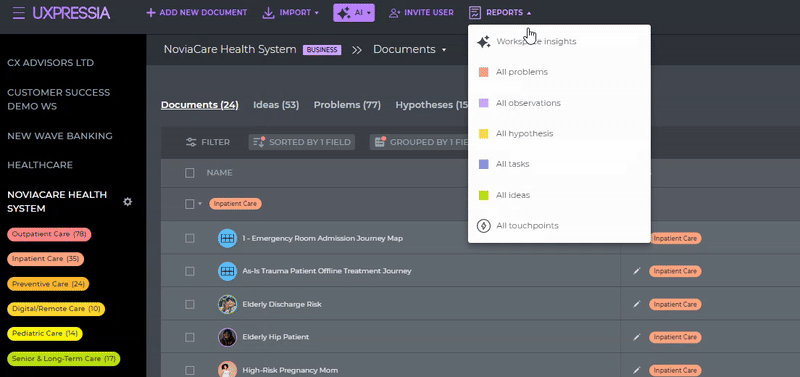Collapse the Inpatient Care group arrow
Viewport: 800px width, 377px height.
coord(200,204)
